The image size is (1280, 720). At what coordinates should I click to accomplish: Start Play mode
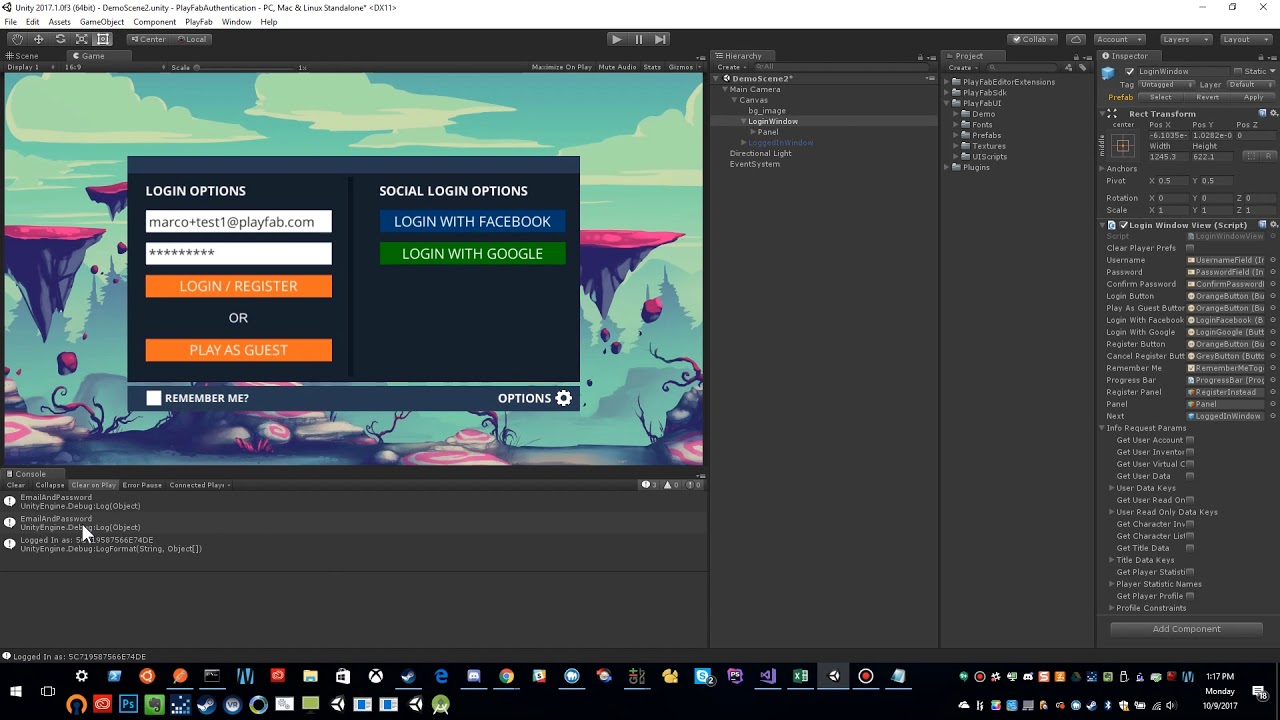point(616,39)
